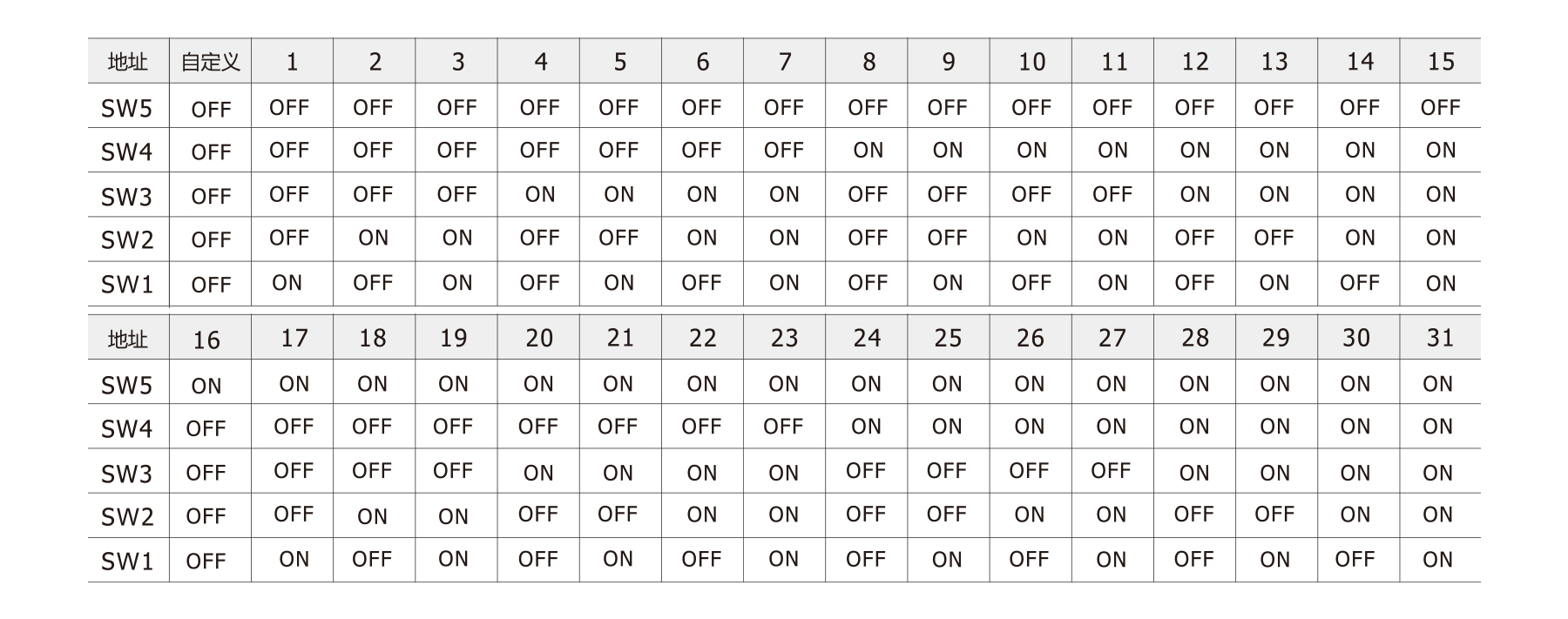
Task: Click SW3 OFF cell under address 27
Action: tap(1111, 471)
